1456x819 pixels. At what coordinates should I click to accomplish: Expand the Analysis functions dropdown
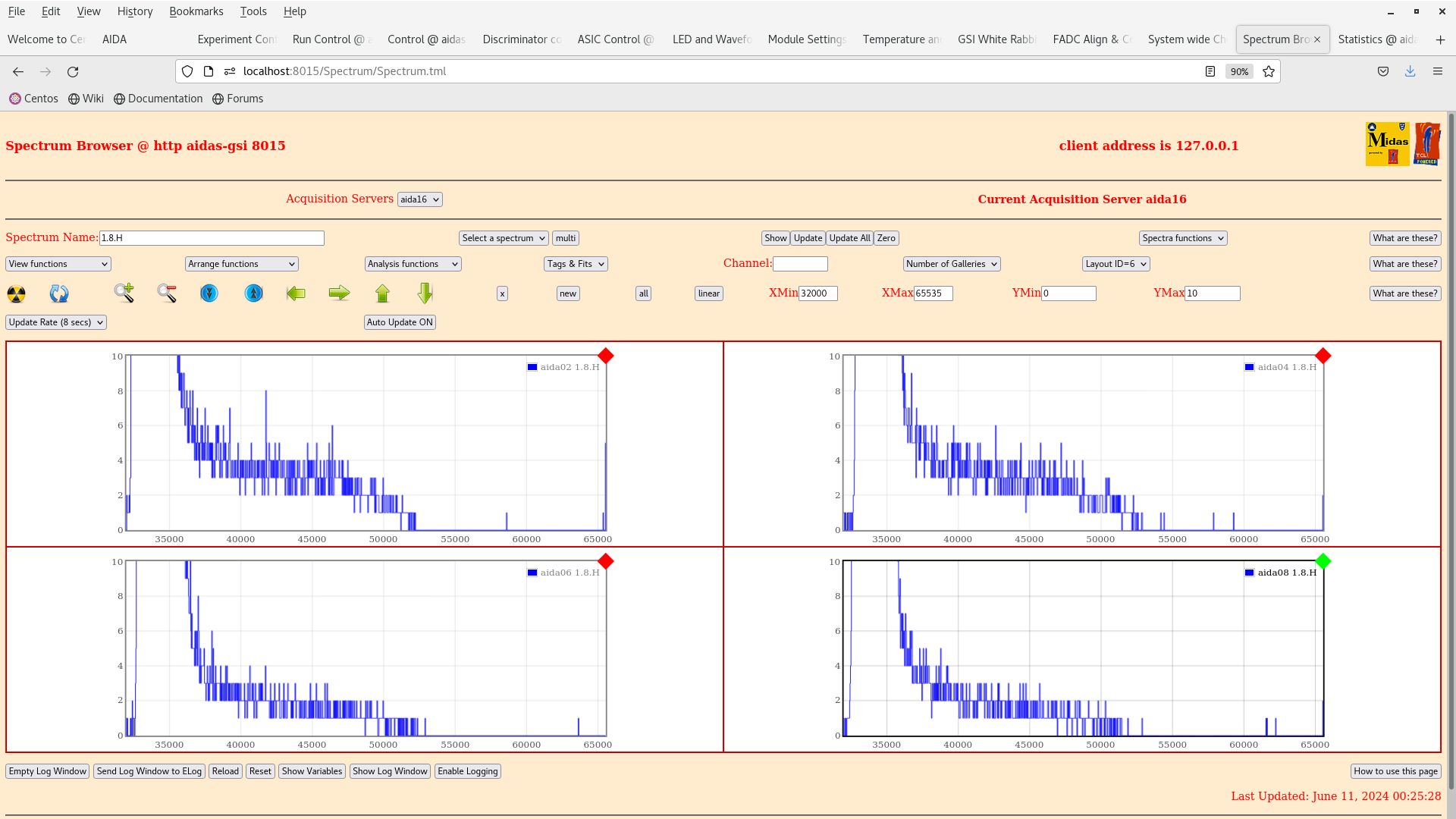point(413,264)
